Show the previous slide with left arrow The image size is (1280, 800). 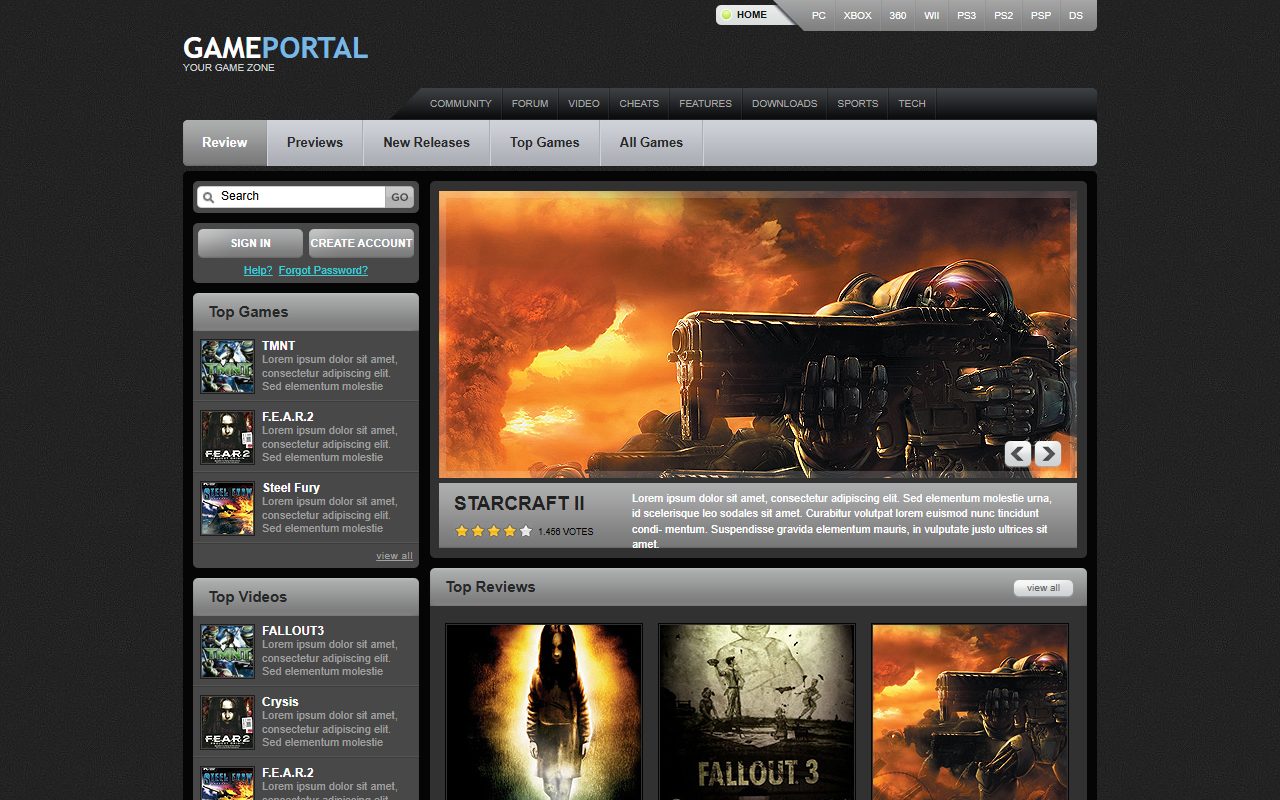coord(1018,454)
